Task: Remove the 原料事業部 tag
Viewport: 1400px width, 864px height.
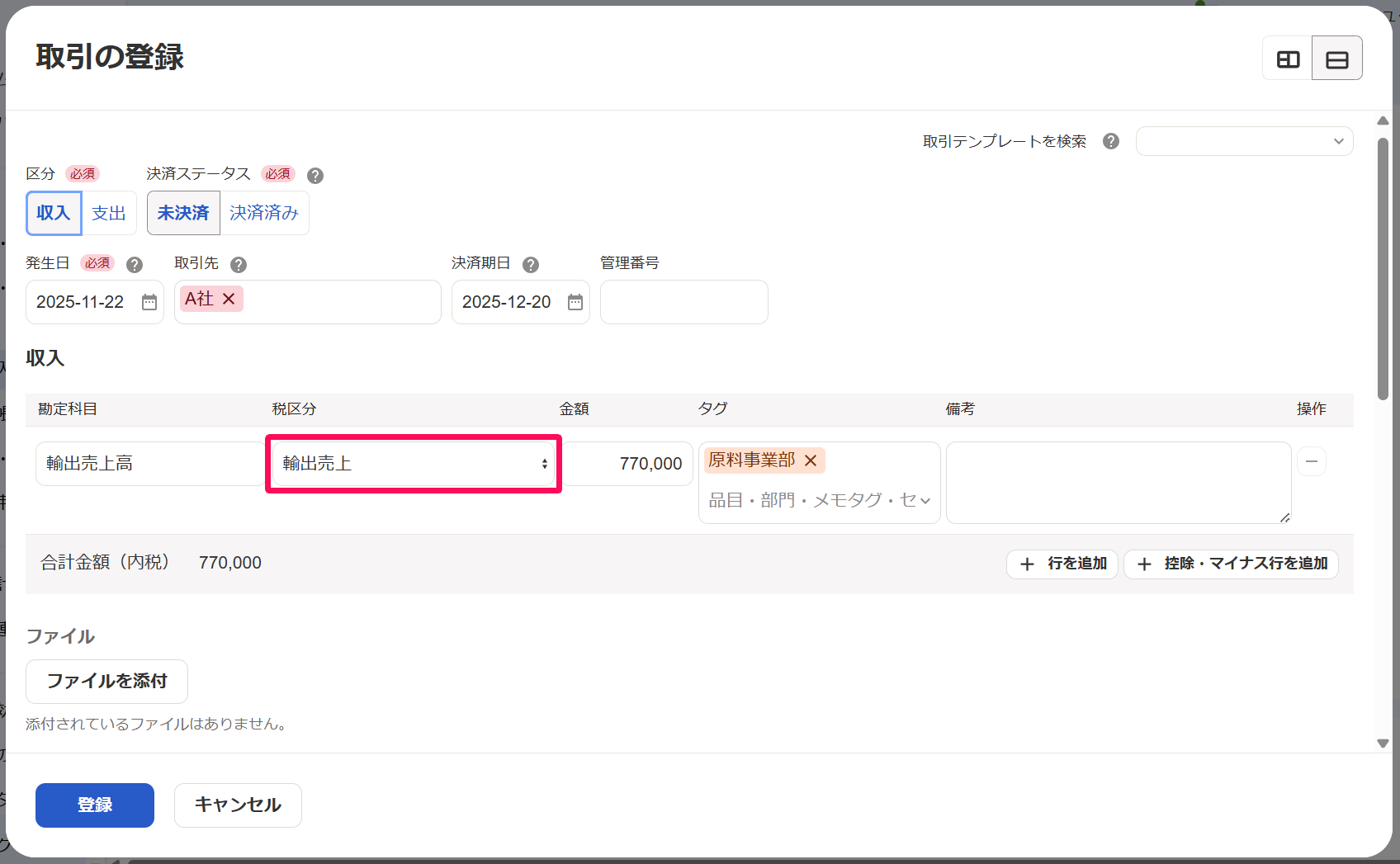Action: pos(811,460)
